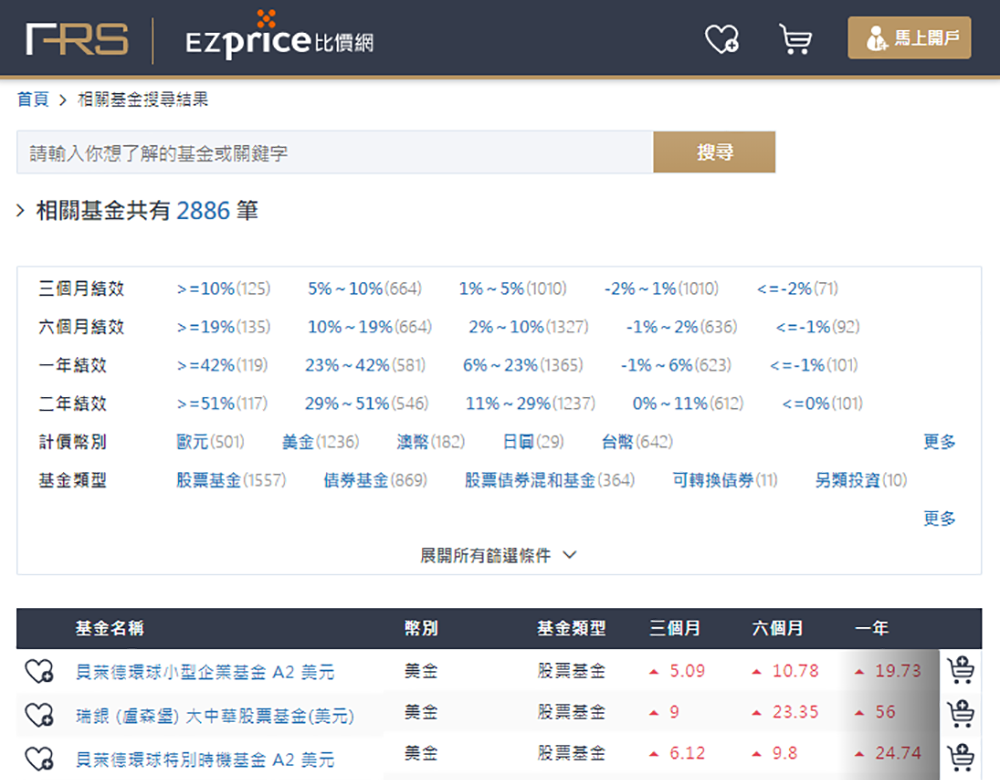Image resolution: width=1000 pixels, height=780 pixels.
Task: Add 瑞銀大中華股票基金 to cart icon
Action: [960, 714]
